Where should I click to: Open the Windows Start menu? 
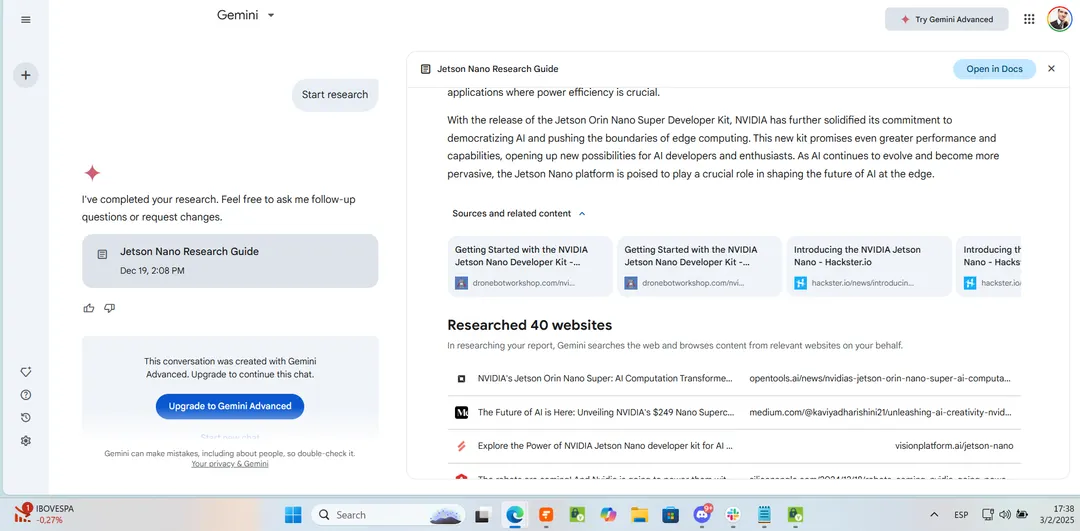(293, 514)
